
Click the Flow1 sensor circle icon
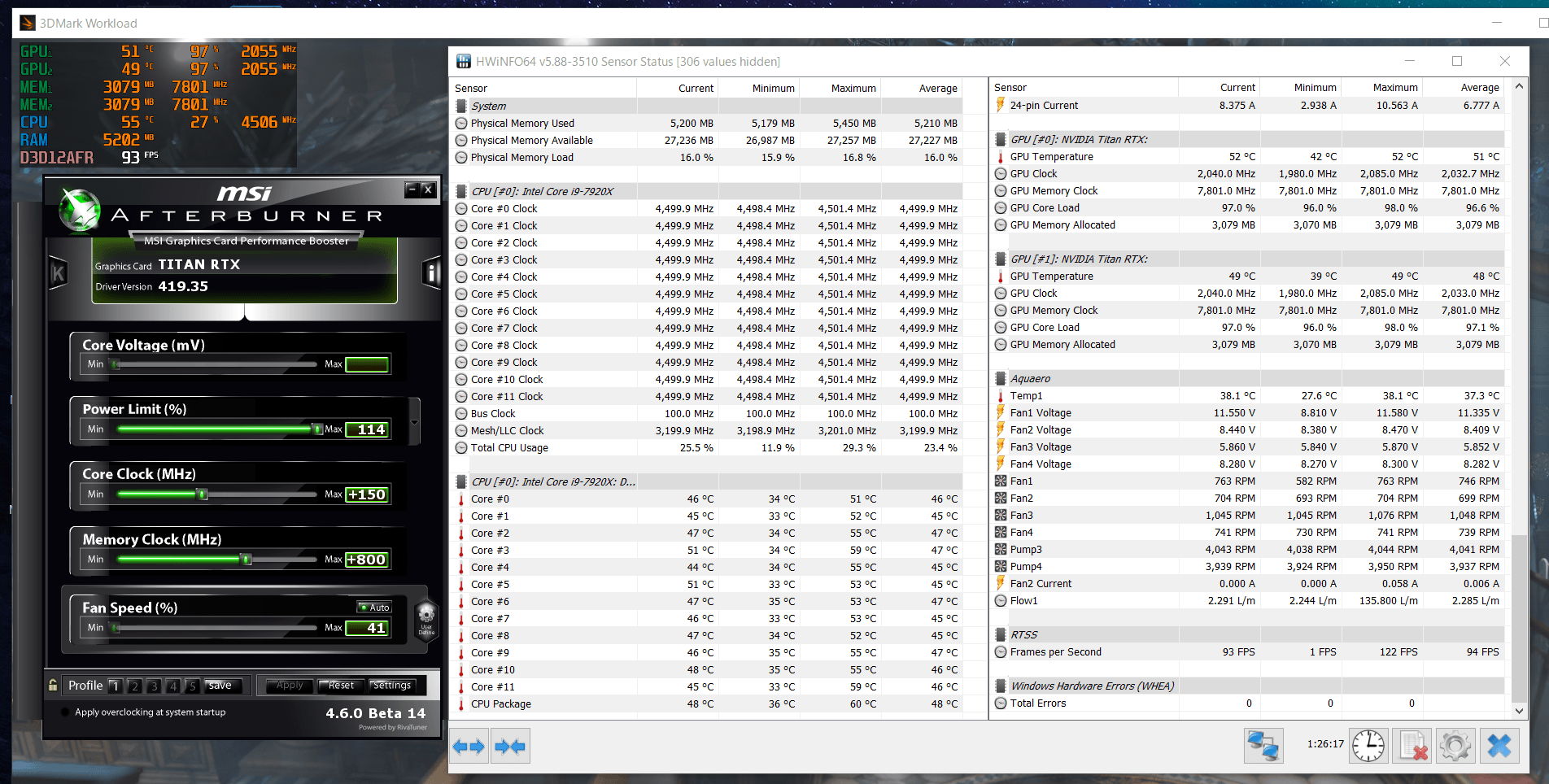tap(1001, 600)
